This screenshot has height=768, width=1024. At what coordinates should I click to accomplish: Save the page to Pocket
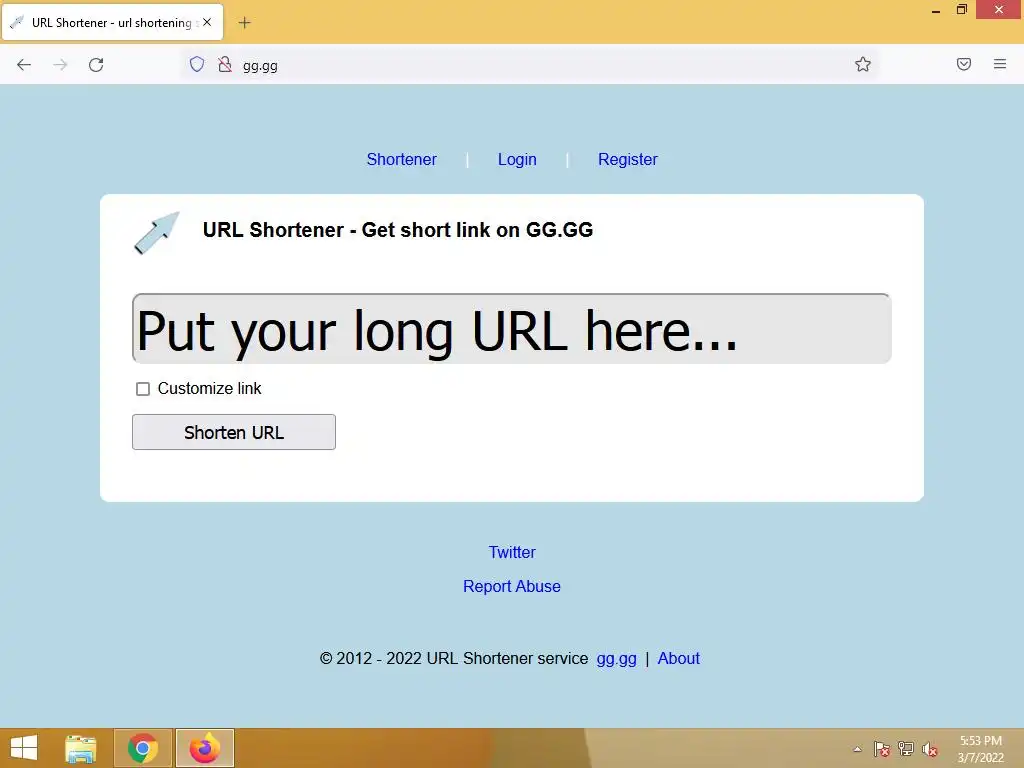[x=964, y=64]
